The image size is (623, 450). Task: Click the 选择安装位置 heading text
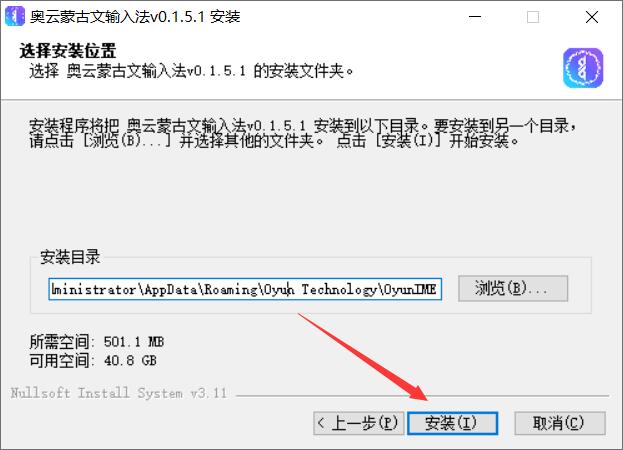pos(68,51)
